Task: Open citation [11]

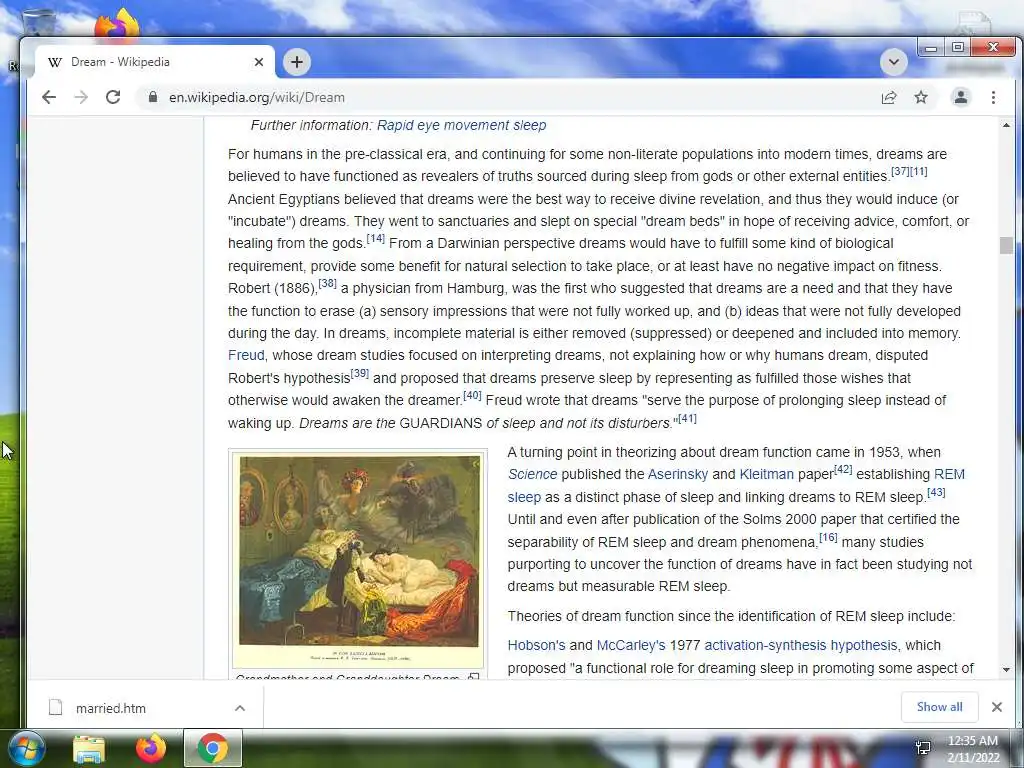Action: (918, 171)
